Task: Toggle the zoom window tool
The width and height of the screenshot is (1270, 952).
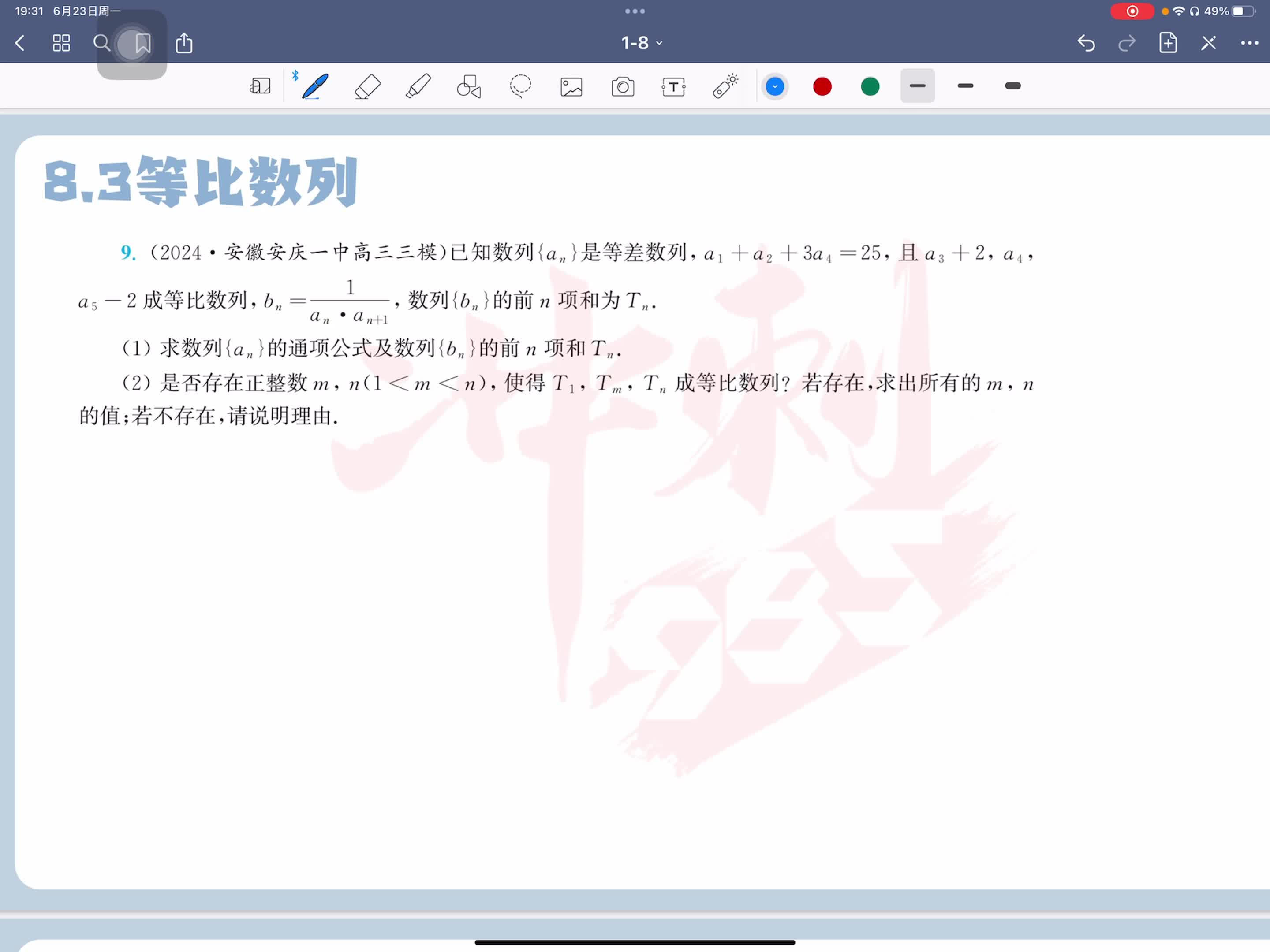Action: click(x=260, y=87)
